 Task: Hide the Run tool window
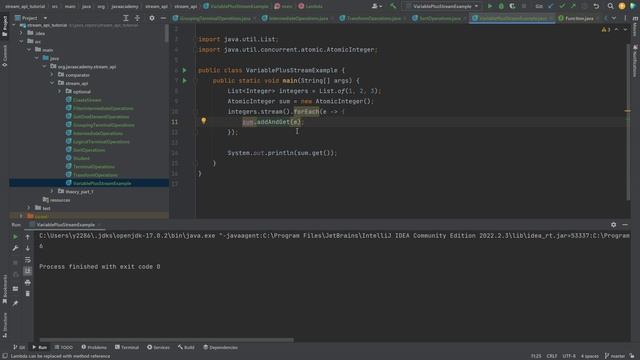pos(625,225)
